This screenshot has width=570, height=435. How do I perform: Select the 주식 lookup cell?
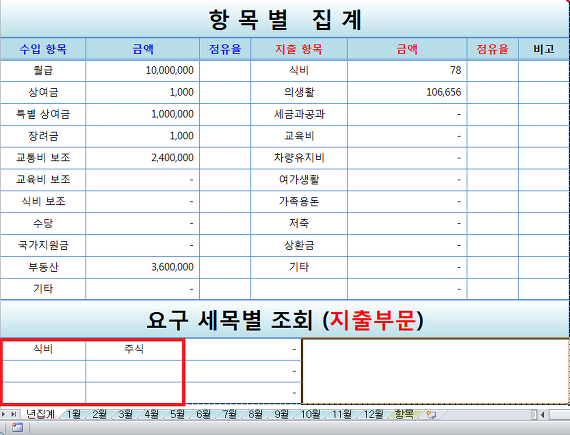(134, 349)
